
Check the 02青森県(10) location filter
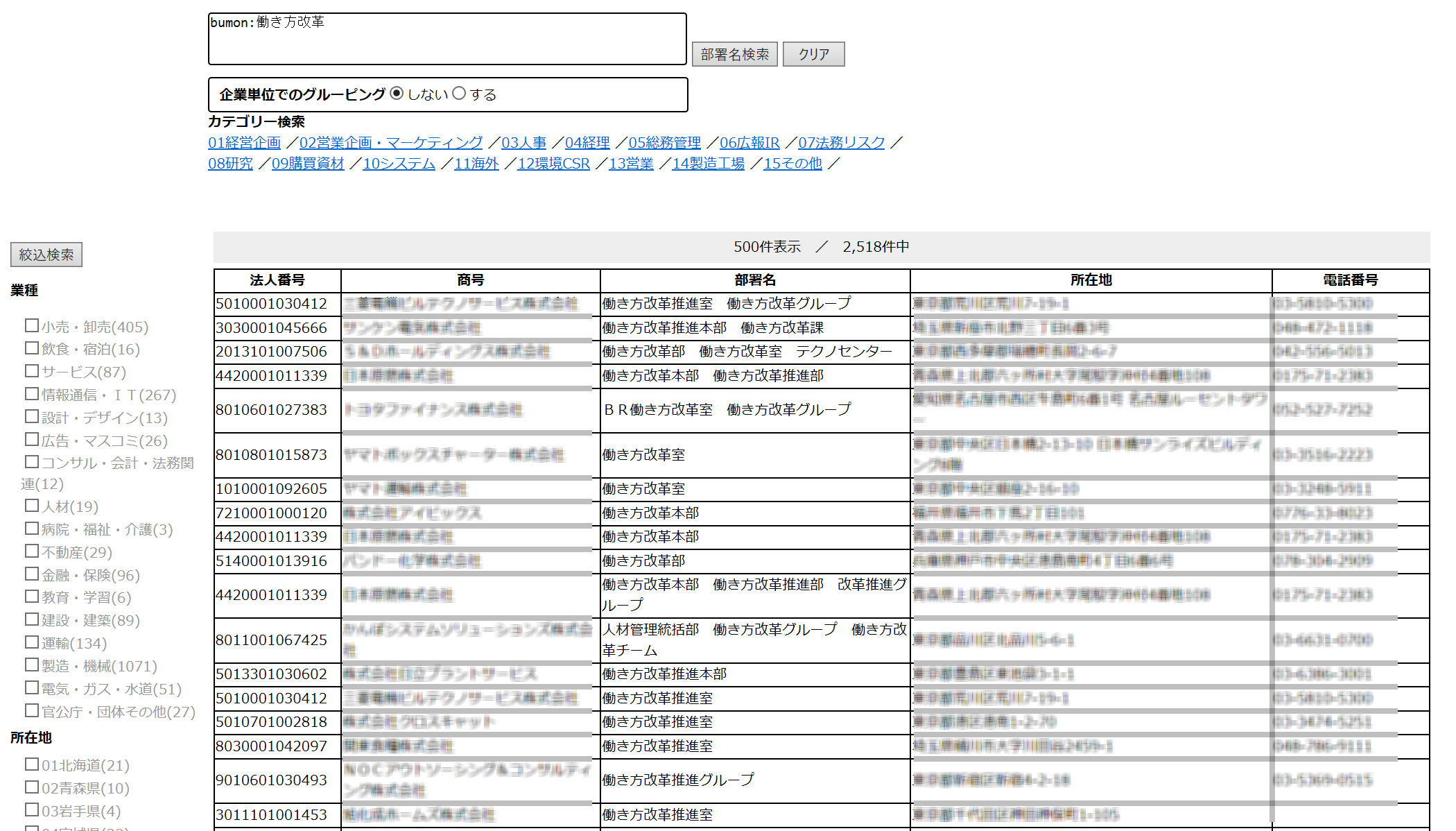click(31, 787)
